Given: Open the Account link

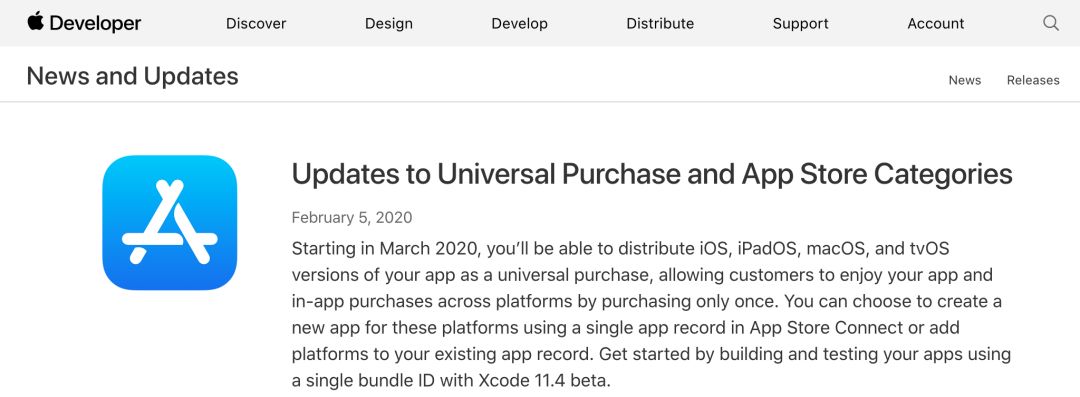Looking at the screenshot, I should click(x=935, y=23).
